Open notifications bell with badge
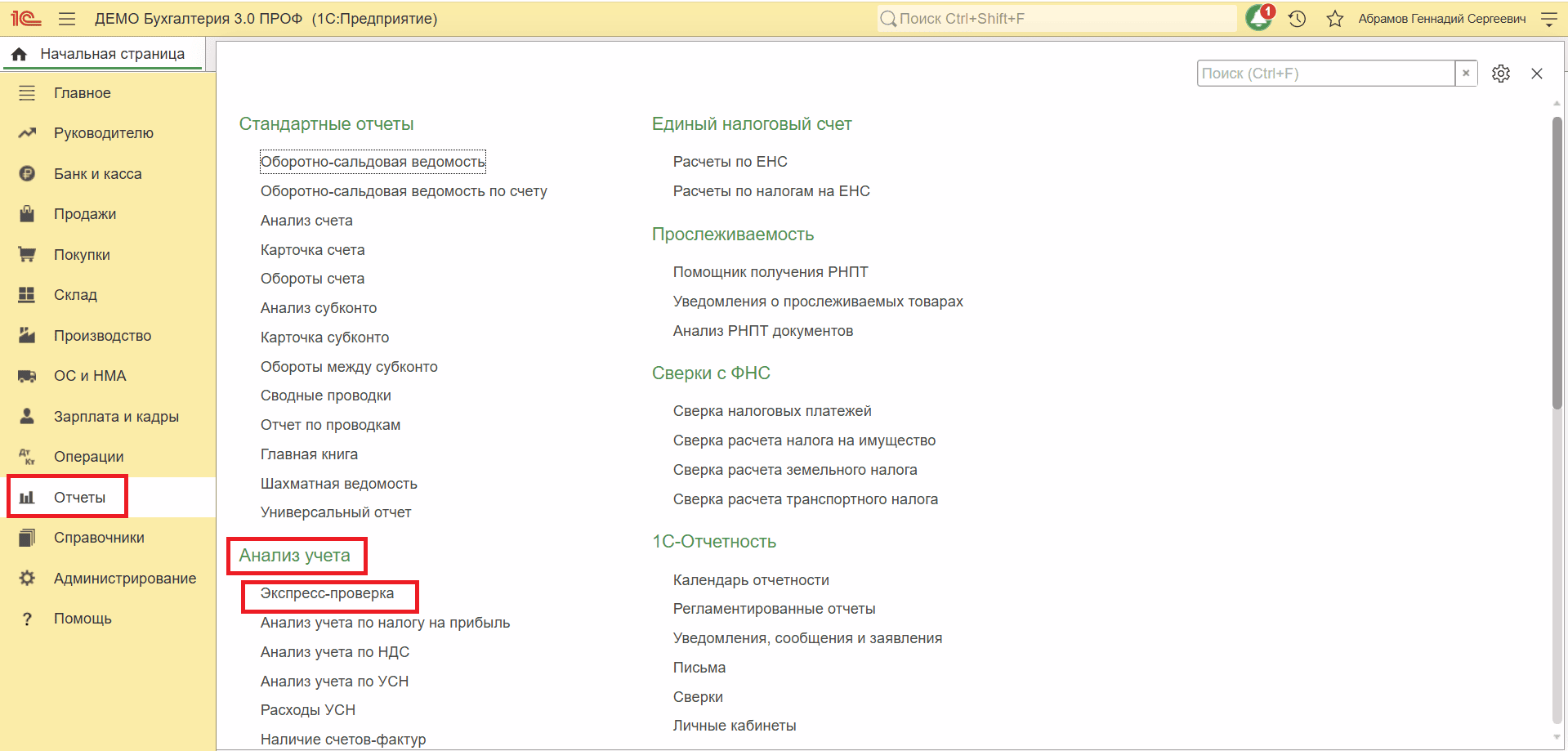The image size is (1568, 751). 1259,17
